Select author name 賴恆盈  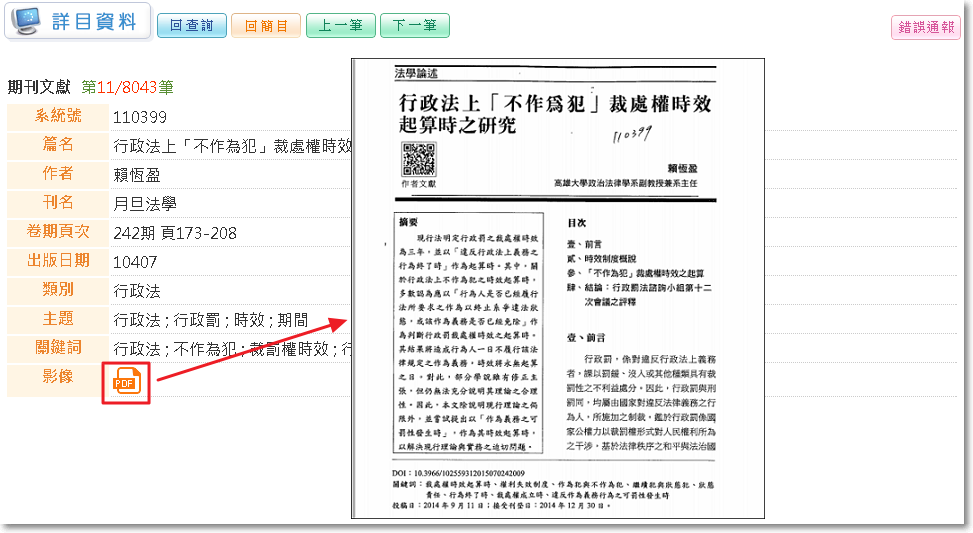click(x=135, y=175)
